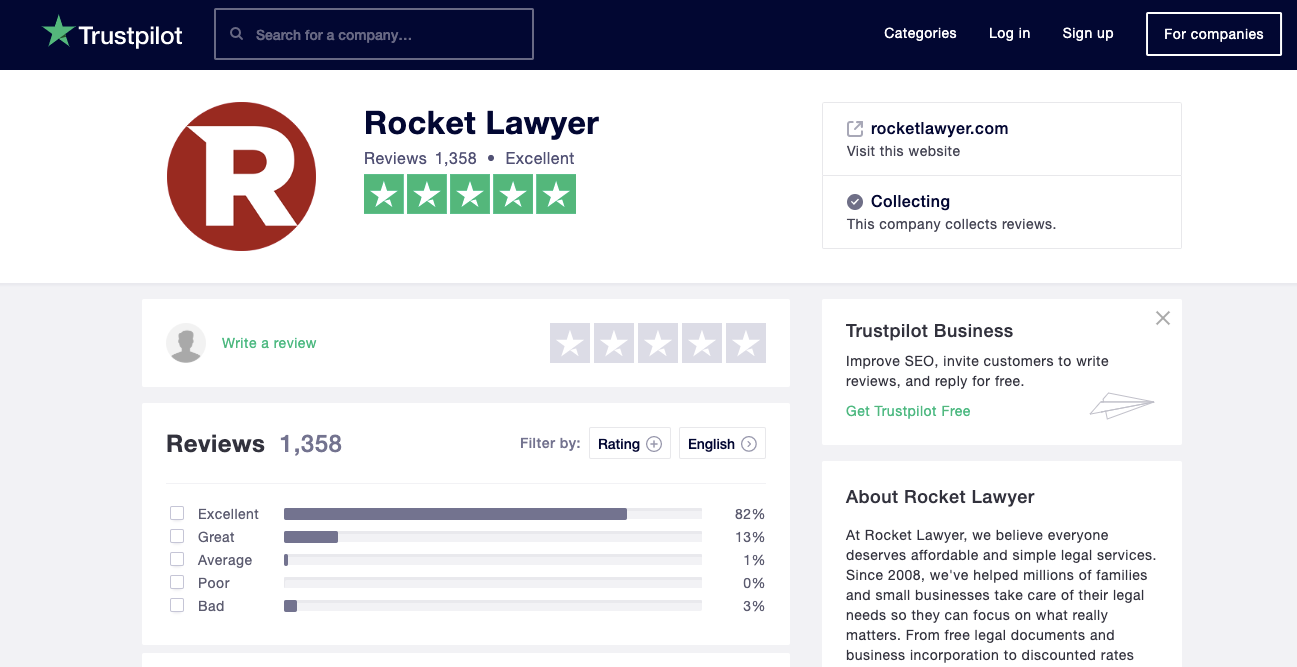Image resolution: width=1297 pixels, height=667 pixels.
Task: Click the Trustpilot Business heading
Action: pyautogui.click(x=929, y=331)
